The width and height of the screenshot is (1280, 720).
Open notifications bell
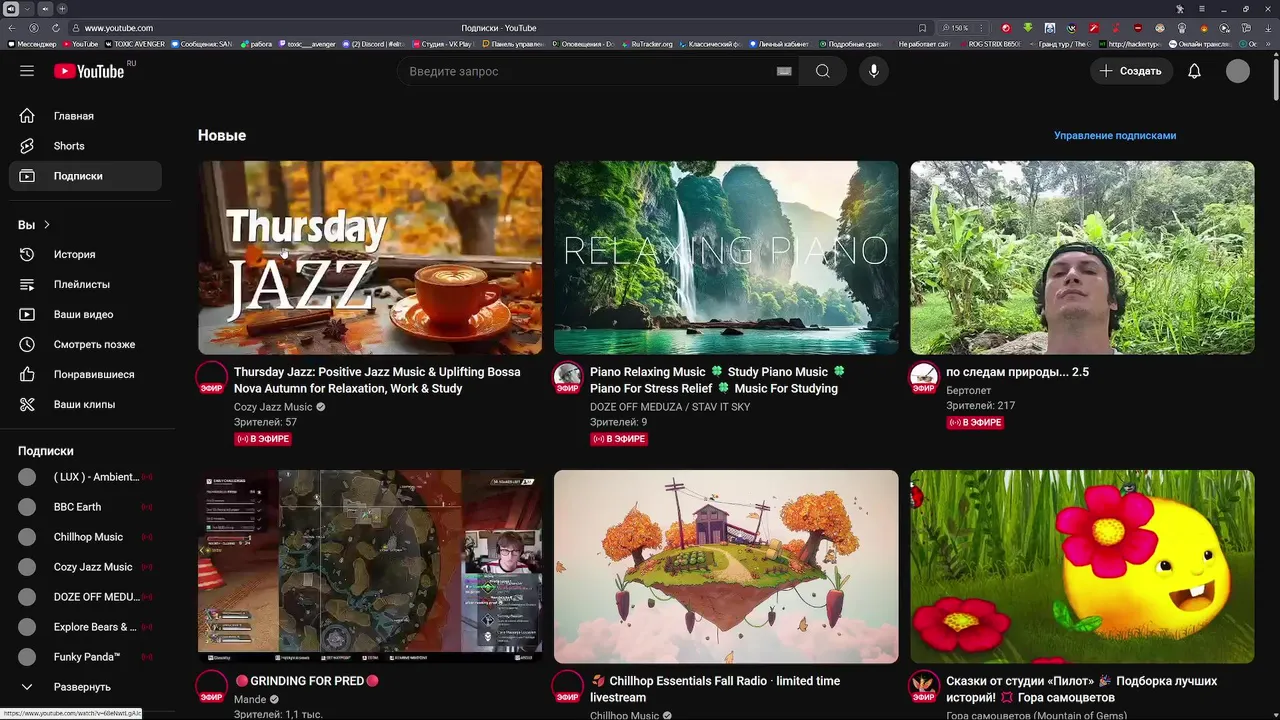pyautogui.click(x=1194, y=71)
